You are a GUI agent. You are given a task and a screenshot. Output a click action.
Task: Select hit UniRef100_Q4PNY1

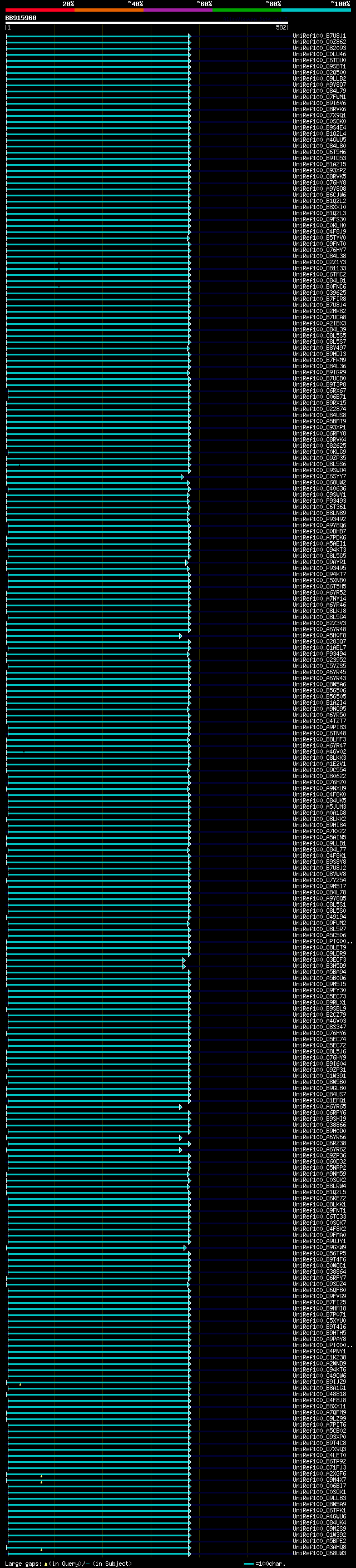[319, 1351]
